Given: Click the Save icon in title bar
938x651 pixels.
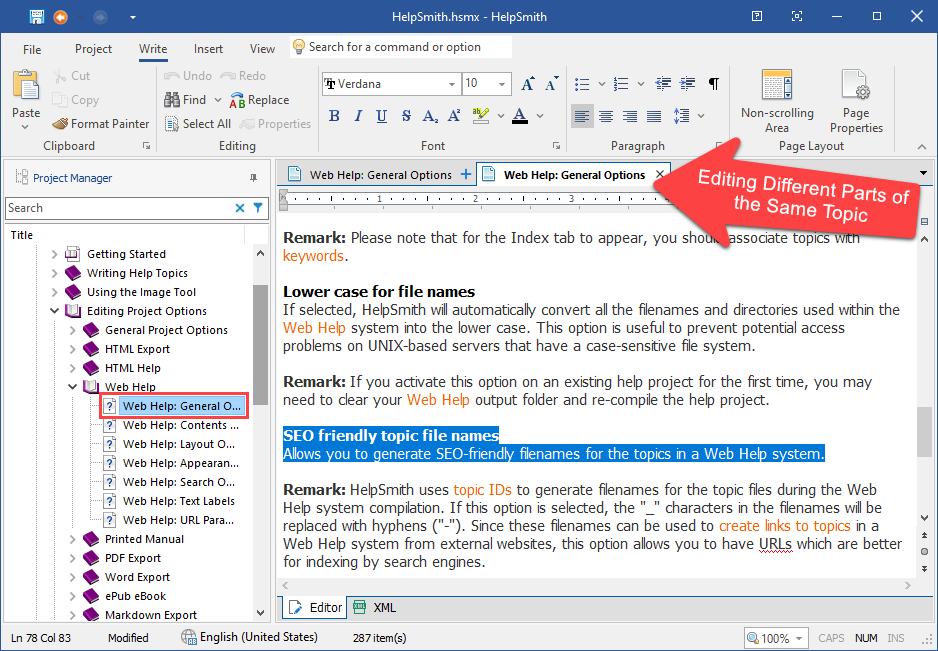Looking at the screenshot, I should click(x=37, y=17).
